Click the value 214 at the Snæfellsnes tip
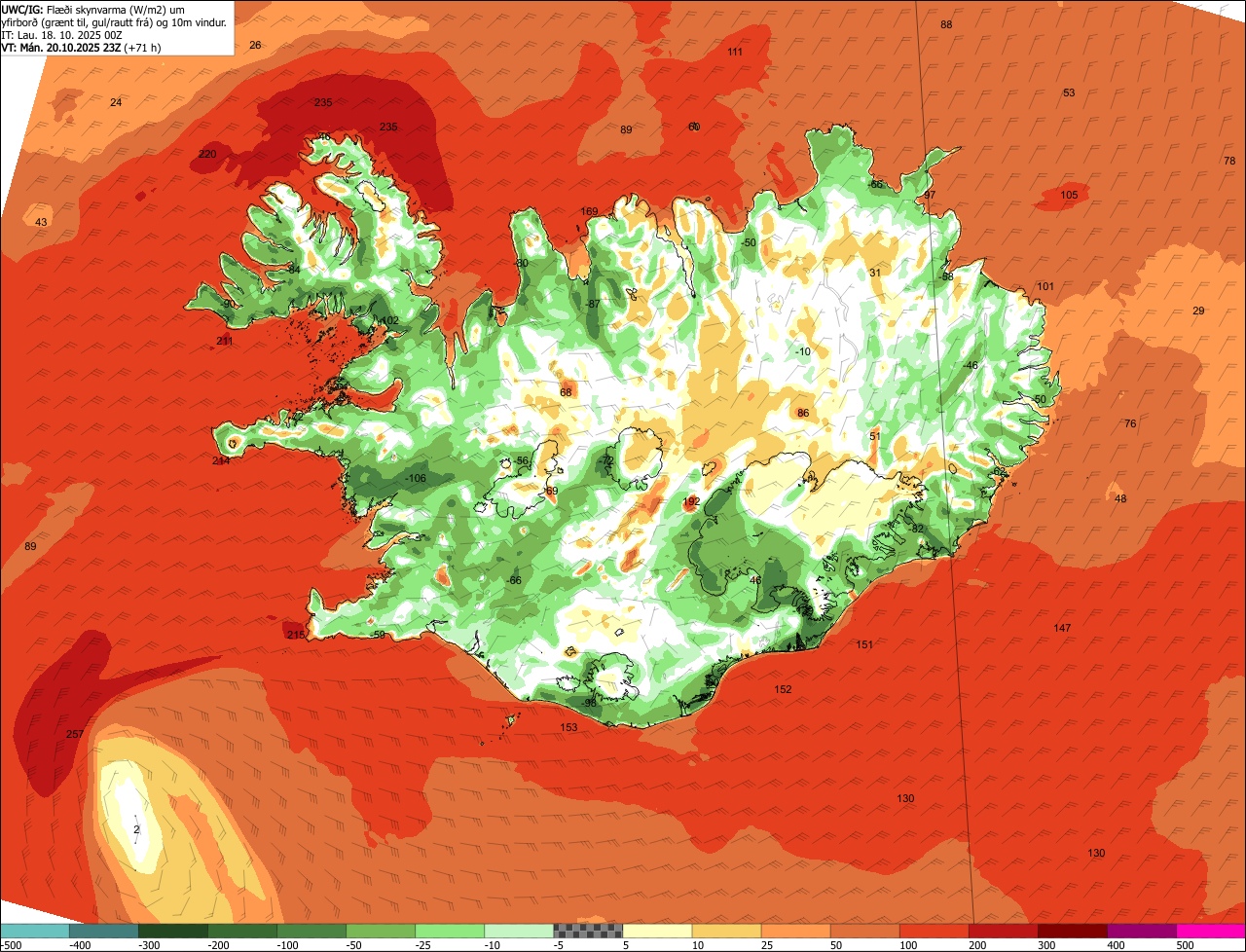 click(x=221, y=460)
